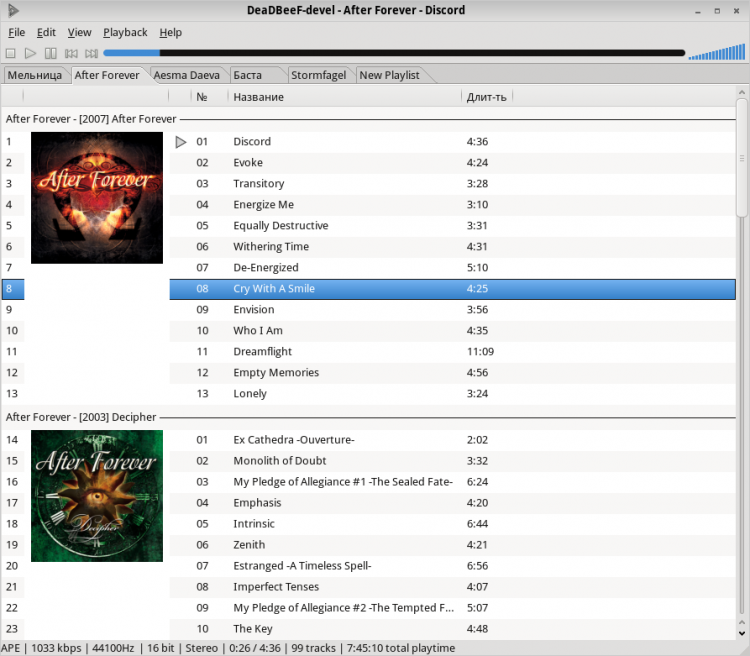Select the After Forever playlist tab
The image size is (750, 656).
[x=107, y=75]
